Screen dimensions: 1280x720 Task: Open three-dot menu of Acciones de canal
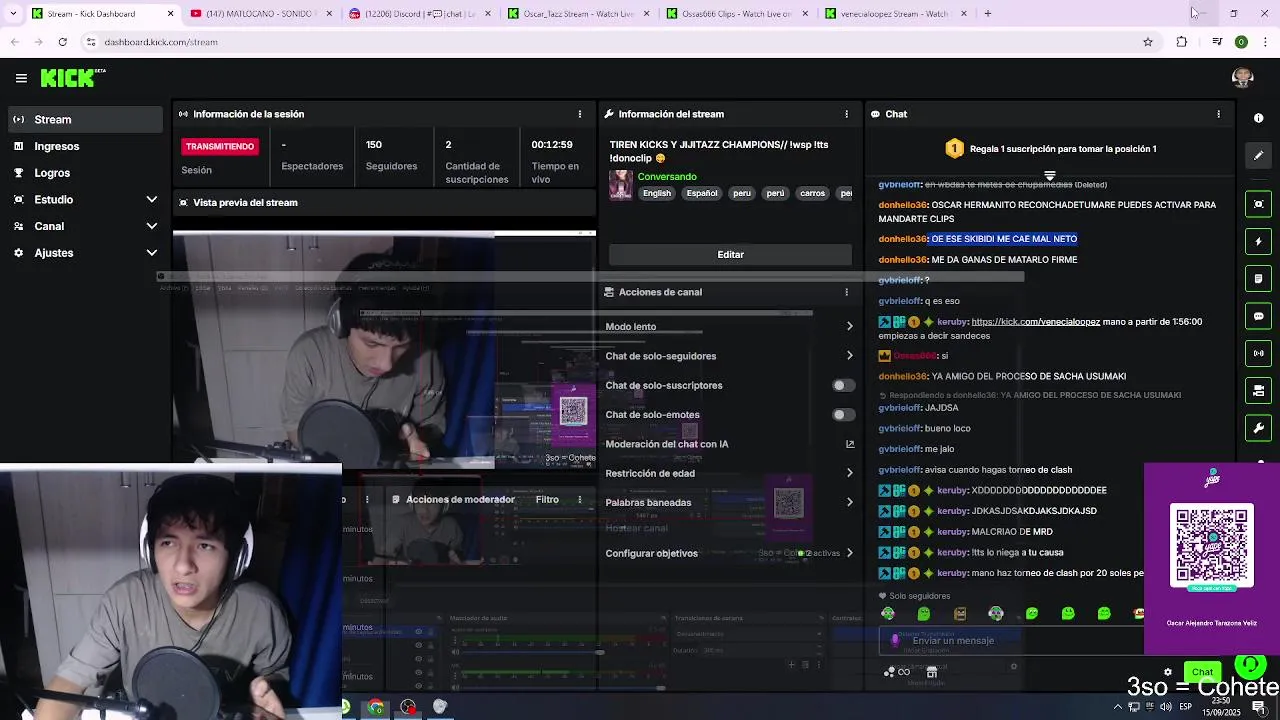[x=846, y=292]
